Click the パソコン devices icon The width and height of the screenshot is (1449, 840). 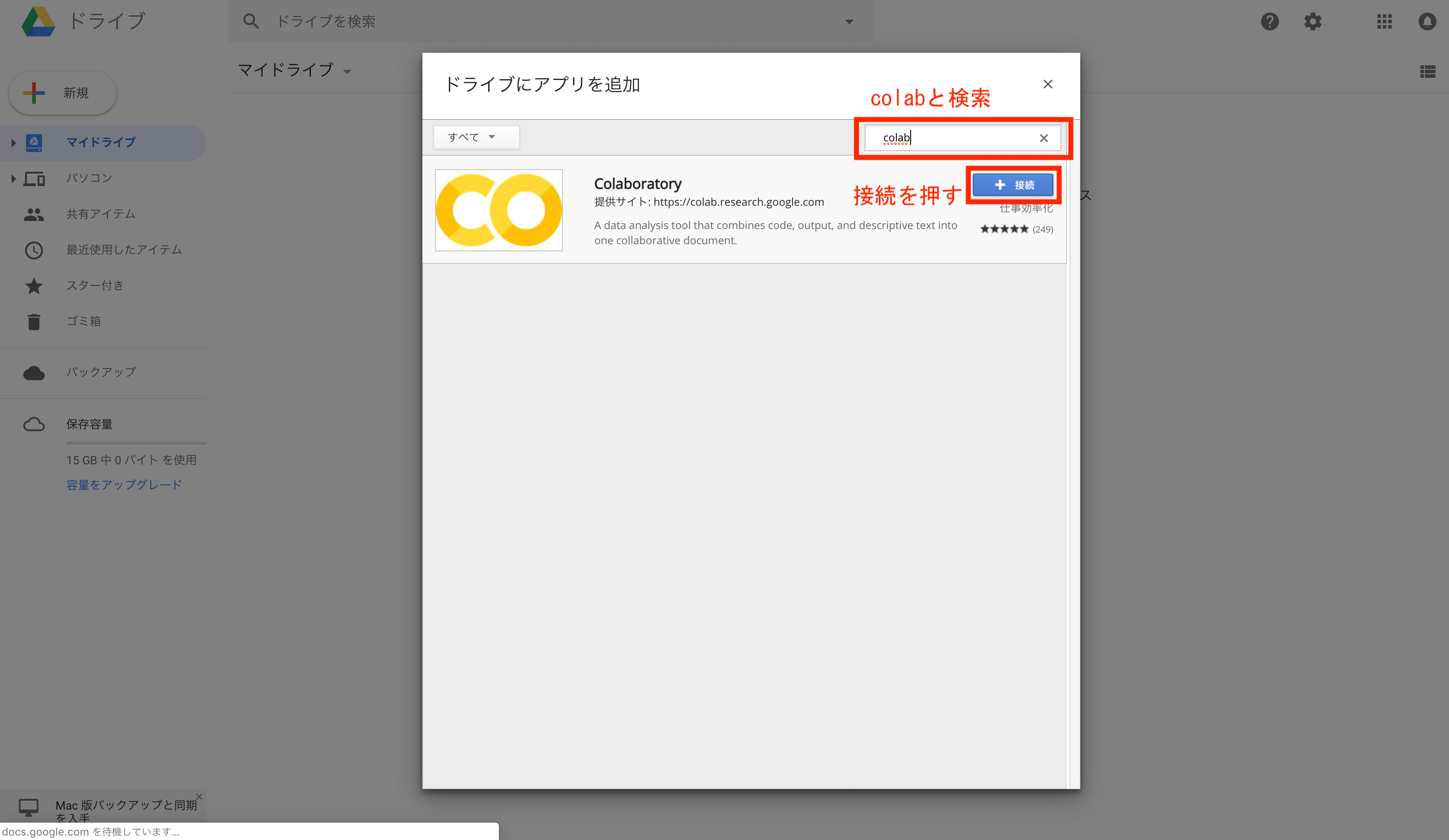pos(34,178)
